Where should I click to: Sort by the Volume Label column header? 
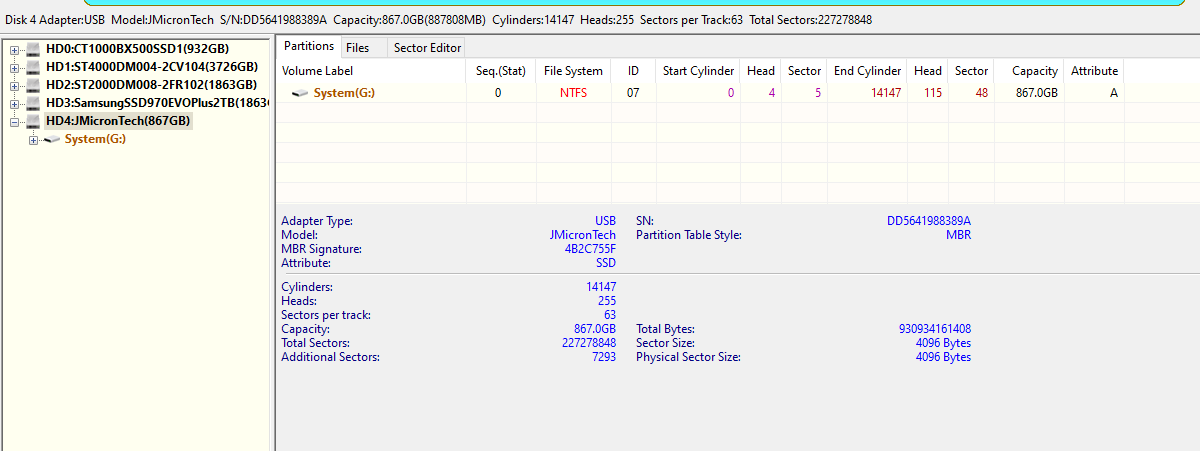[371, 71]
